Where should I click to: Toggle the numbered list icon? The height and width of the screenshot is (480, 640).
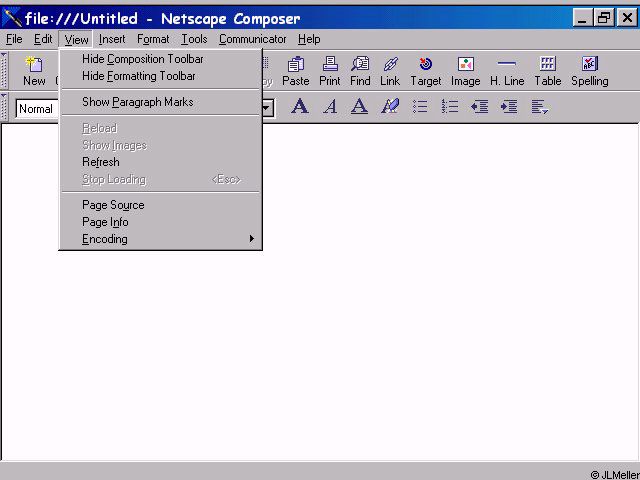point(450,107)
